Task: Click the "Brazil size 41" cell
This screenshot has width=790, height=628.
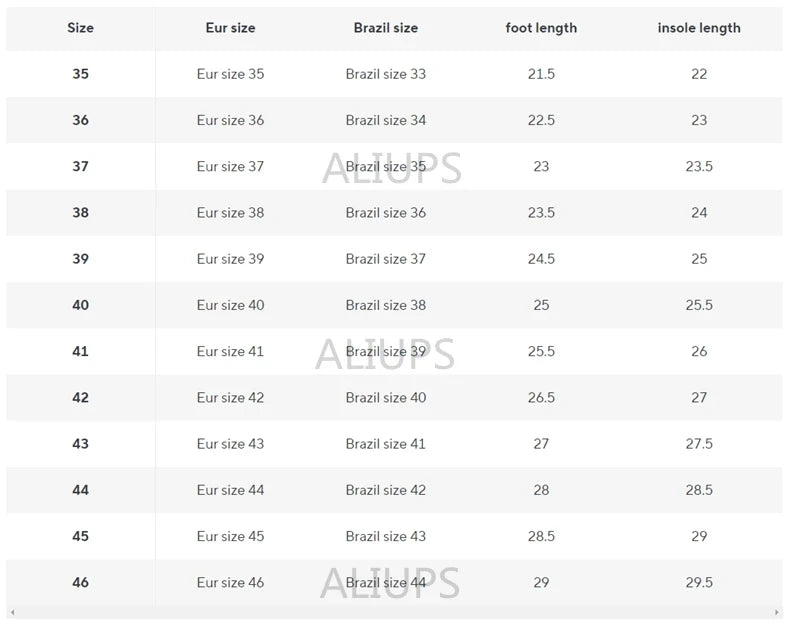Action: click(x=386, y=444)
